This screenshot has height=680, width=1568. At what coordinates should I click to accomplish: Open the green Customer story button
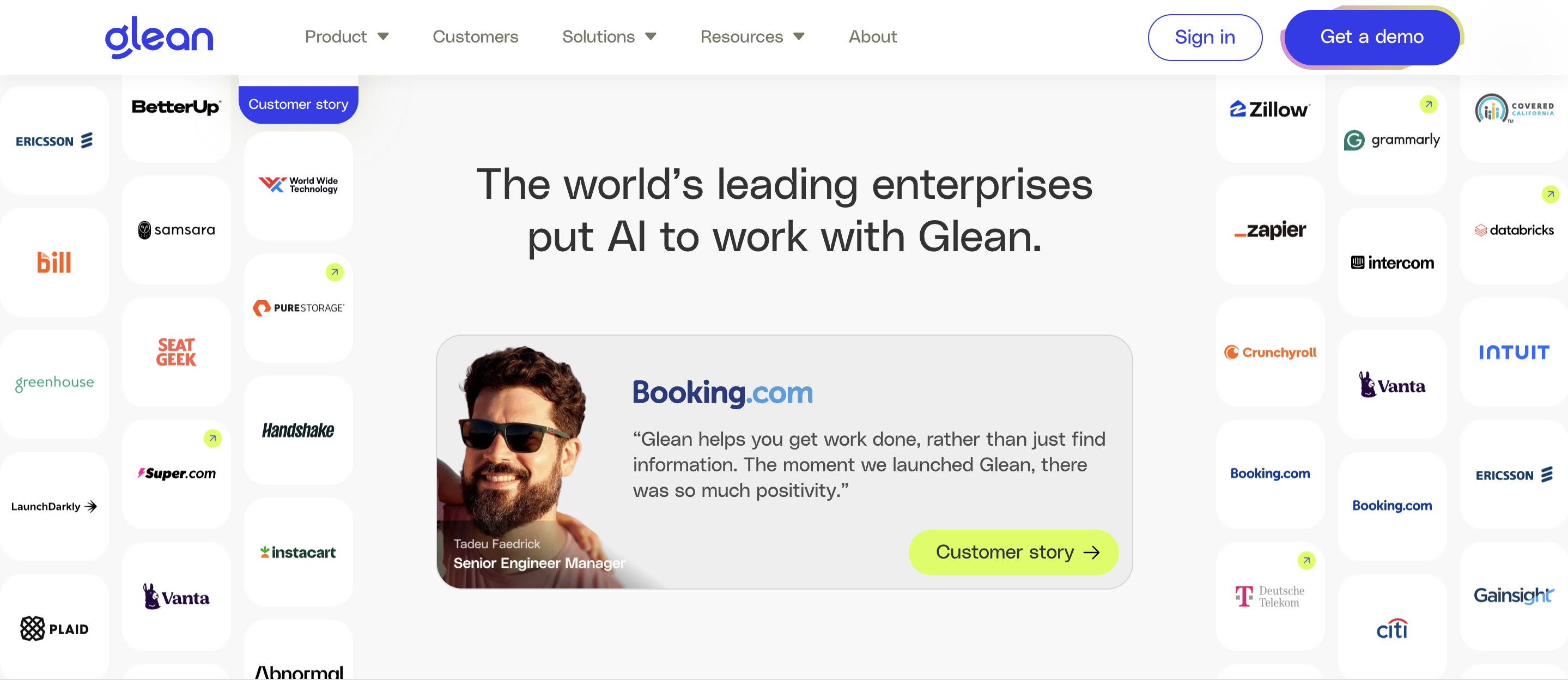[x=1013, y=551]
